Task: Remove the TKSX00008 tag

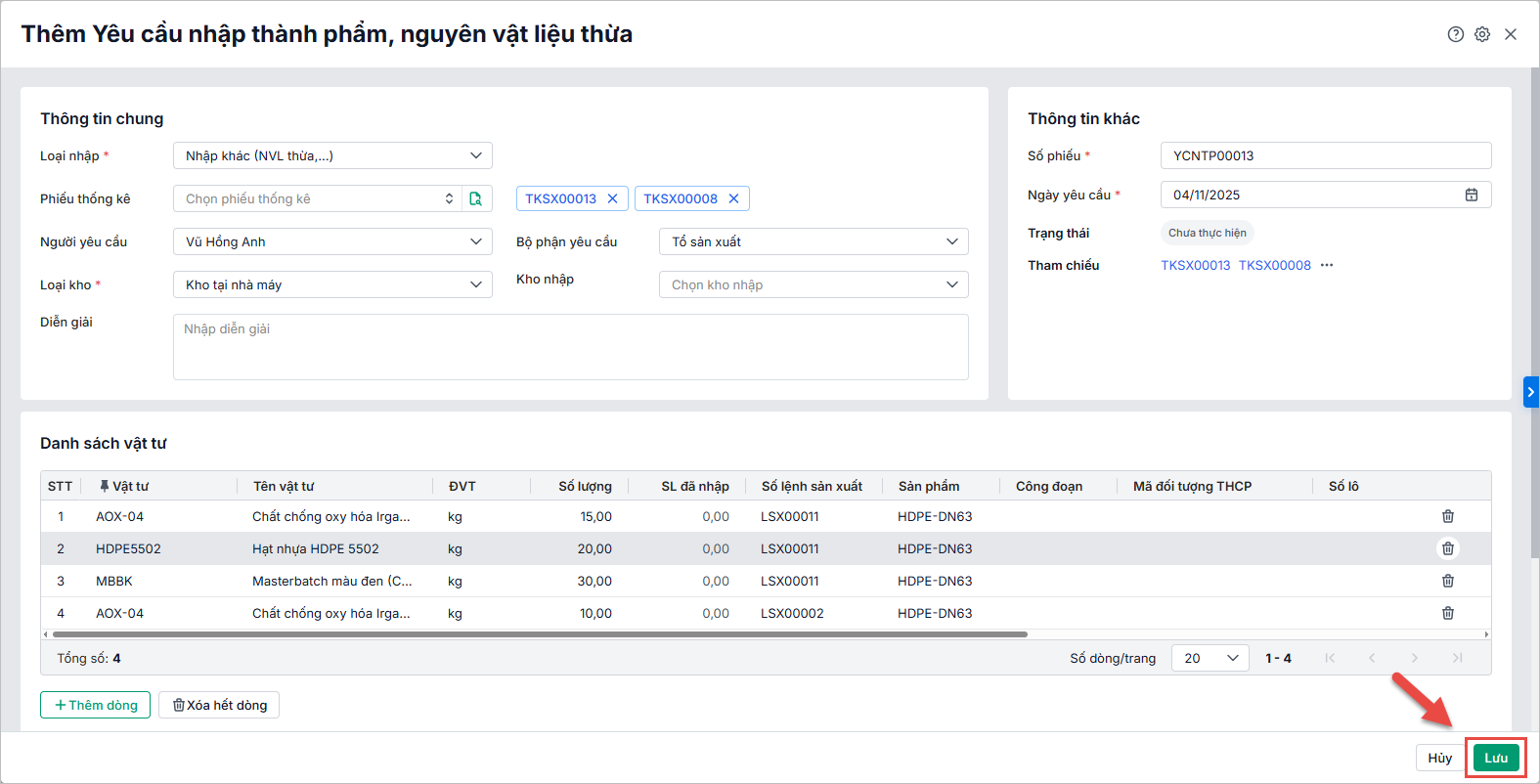Action: click(x=733, y=198)
